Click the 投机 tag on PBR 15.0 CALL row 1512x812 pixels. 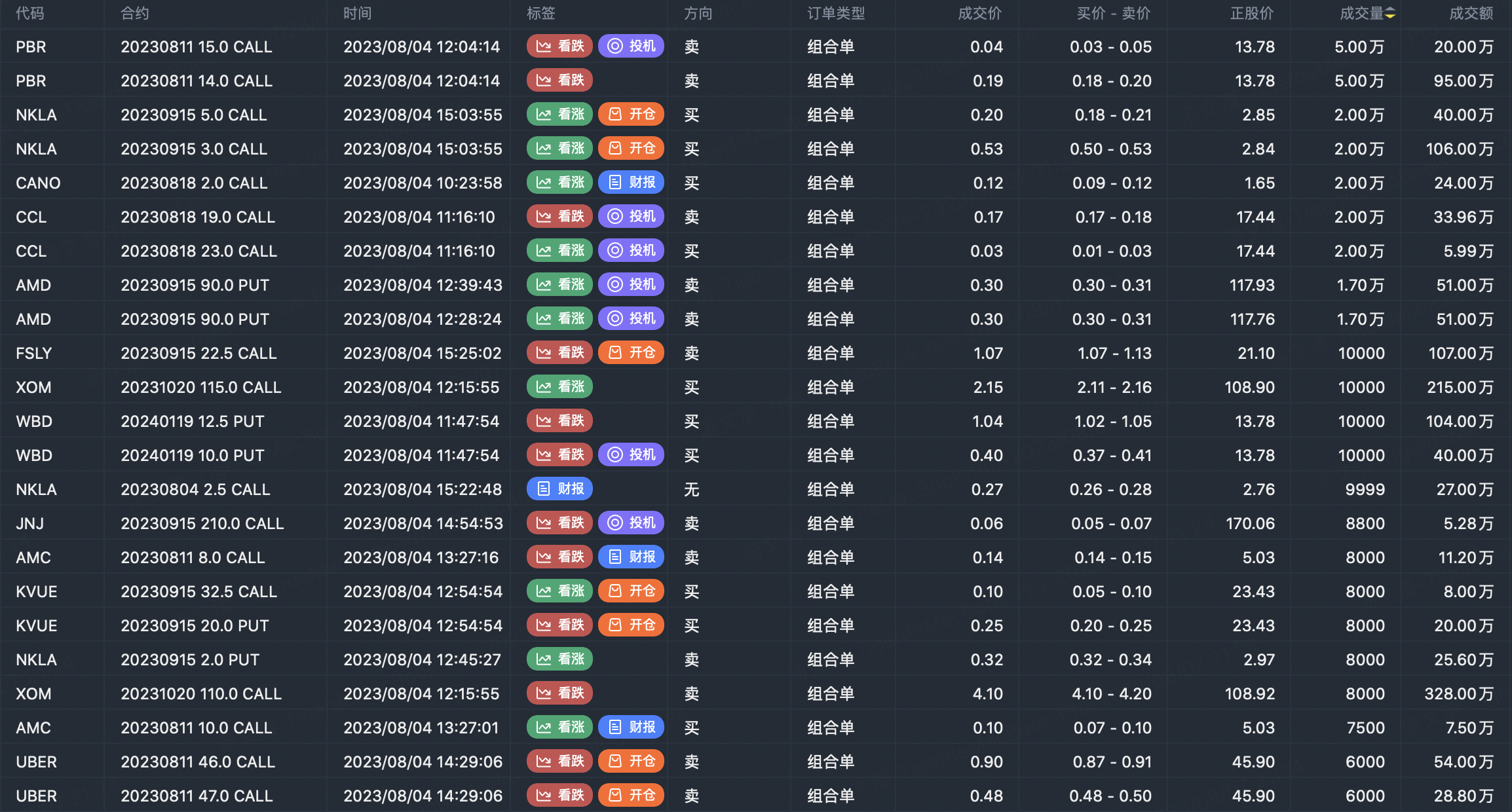[x=631, y=46]
